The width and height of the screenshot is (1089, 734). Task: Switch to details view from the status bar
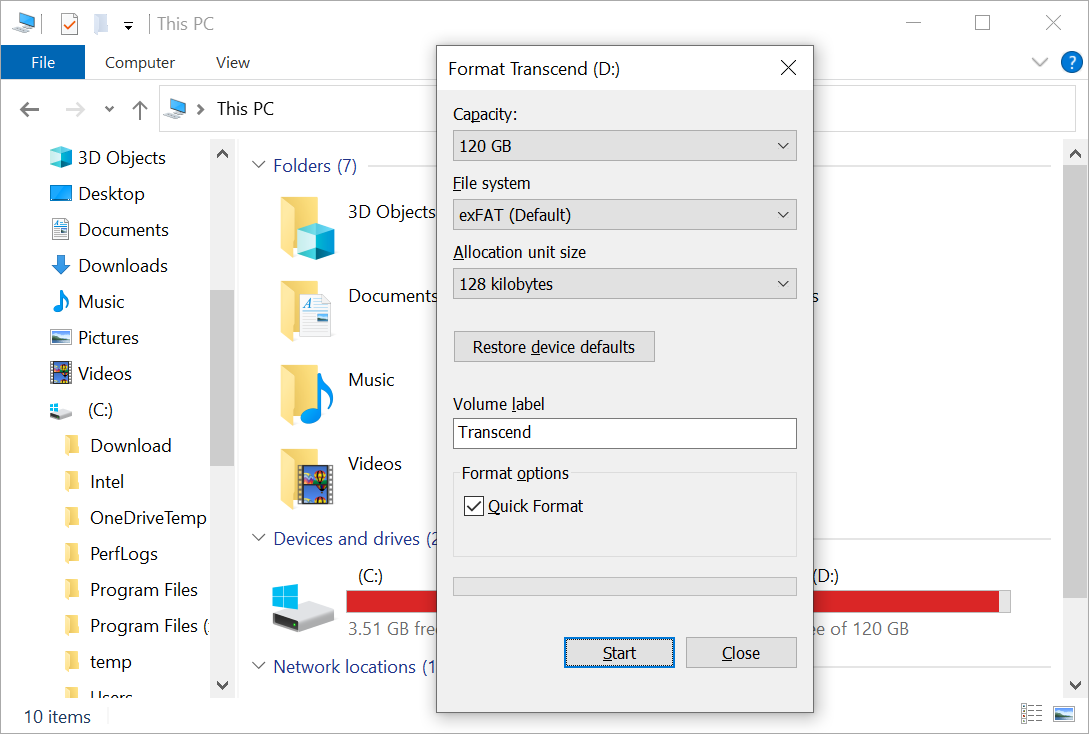[1032, 713]
